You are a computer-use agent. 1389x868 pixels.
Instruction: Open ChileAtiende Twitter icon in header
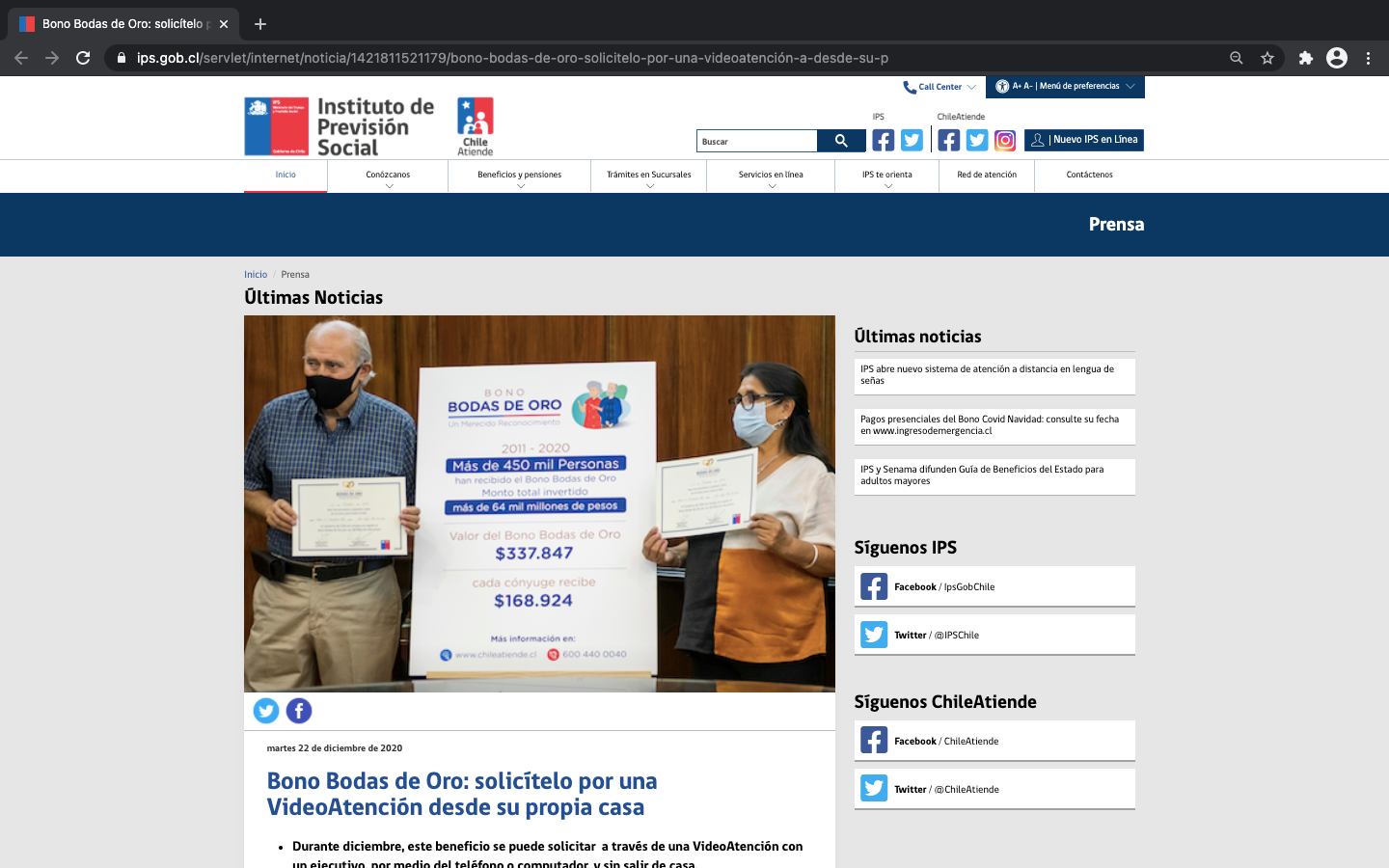click(977, 141)
